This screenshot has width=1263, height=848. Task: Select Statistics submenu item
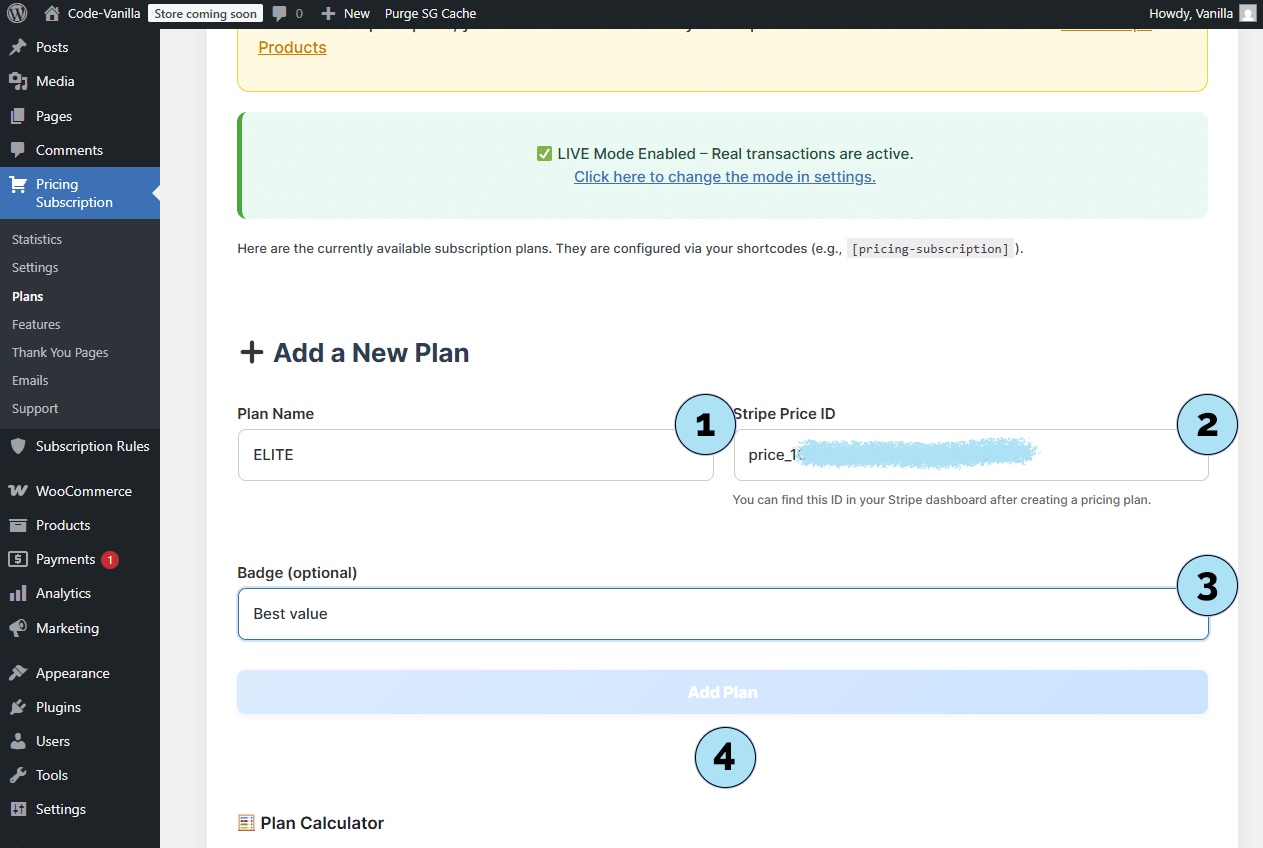(37, 240)
